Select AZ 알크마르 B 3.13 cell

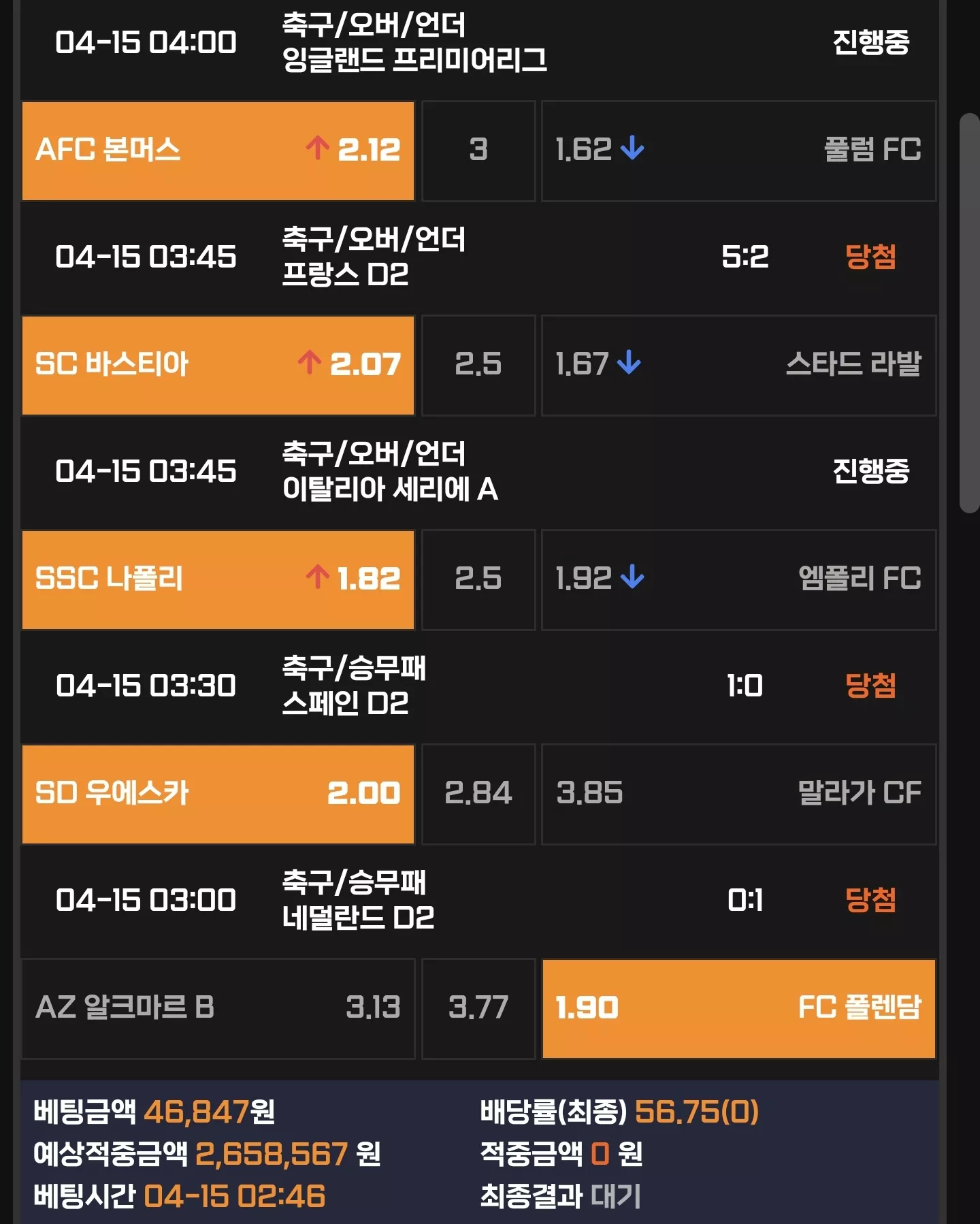(x=218, y=1009)
